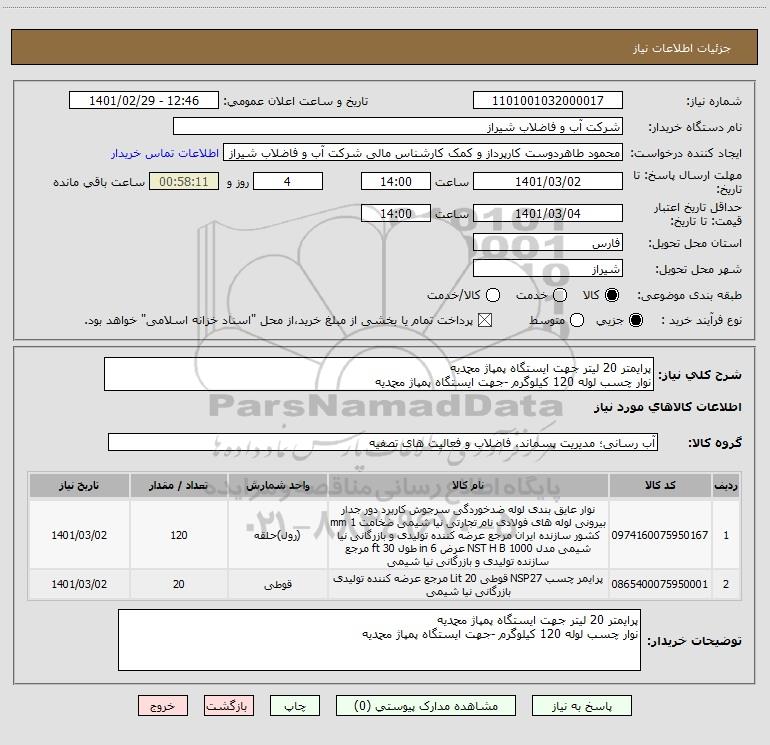View attached documents button (0)
The image size is (770, 745).
[x=425, y=706]
